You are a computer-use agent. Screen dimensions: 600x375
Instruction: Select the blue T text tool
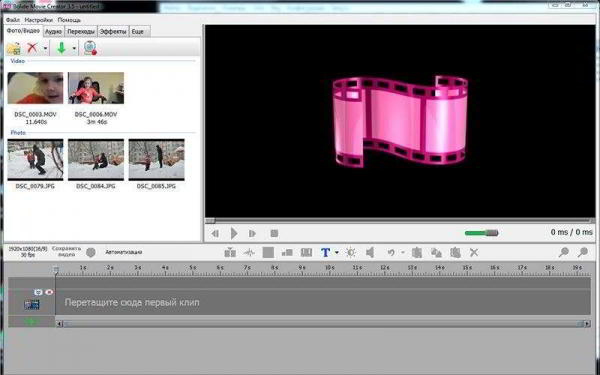click(x=325, y=253)
